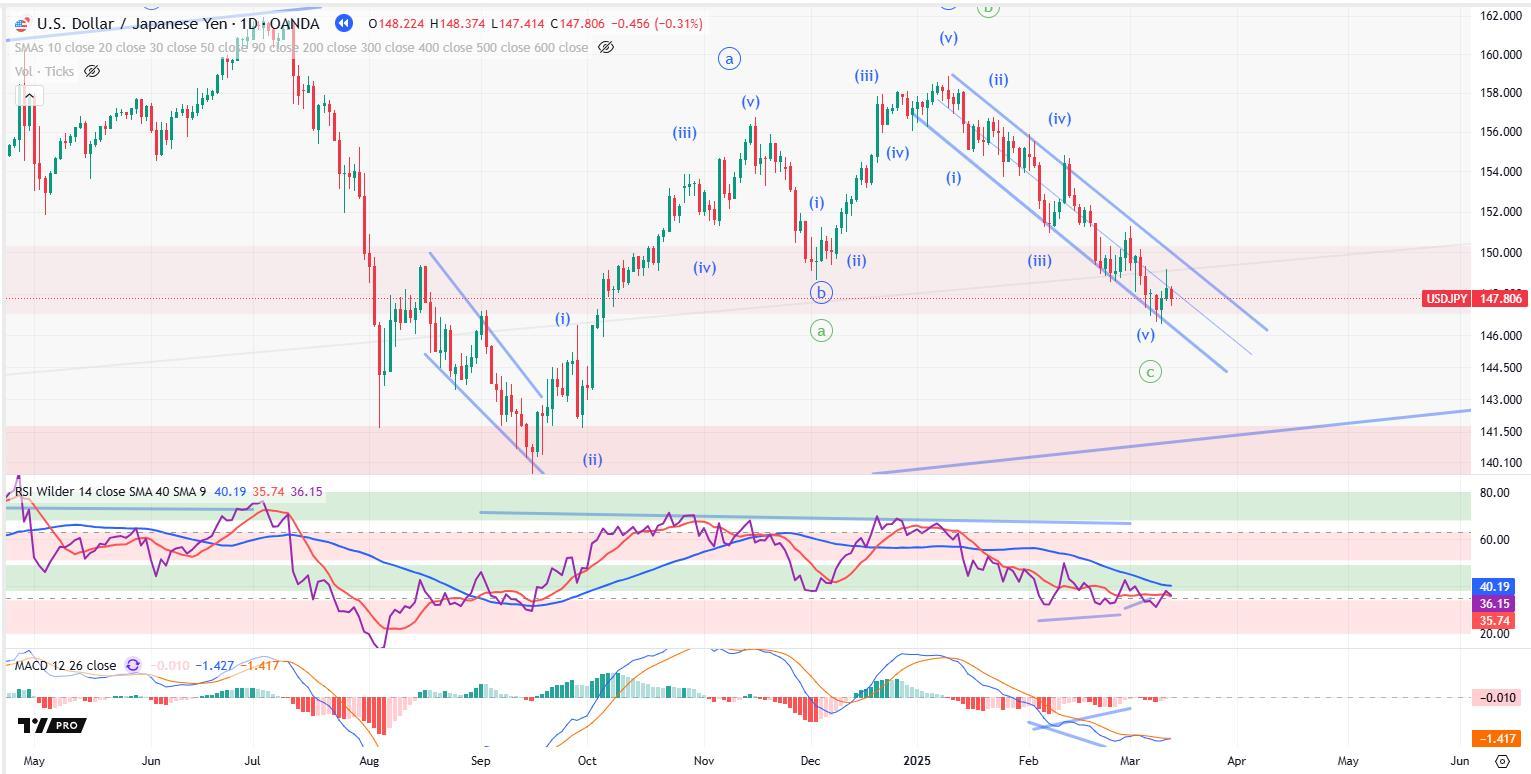
Task: Collapse the indicator legend with chevron
Action: click(x=29, y=96)
